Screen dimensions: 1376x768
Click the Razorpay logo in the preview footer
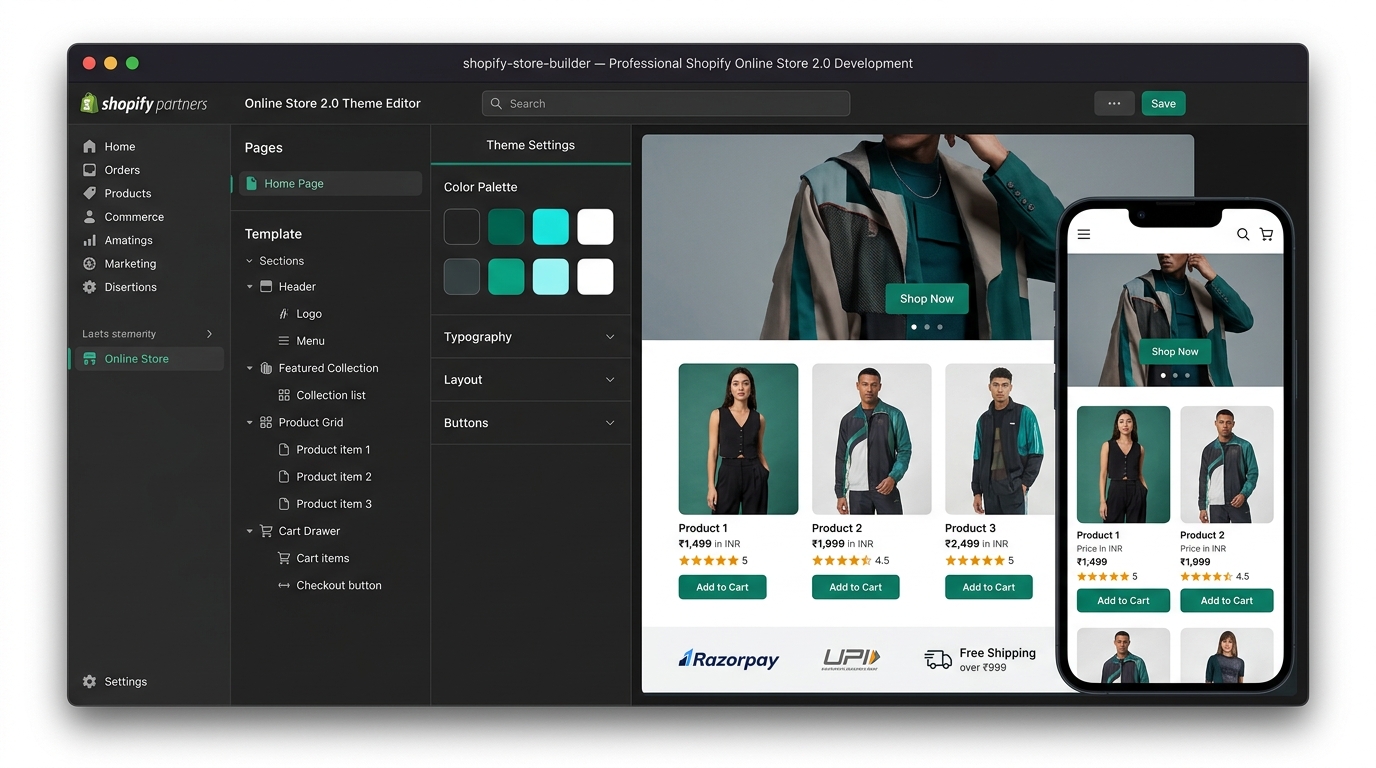click(729, 659)
